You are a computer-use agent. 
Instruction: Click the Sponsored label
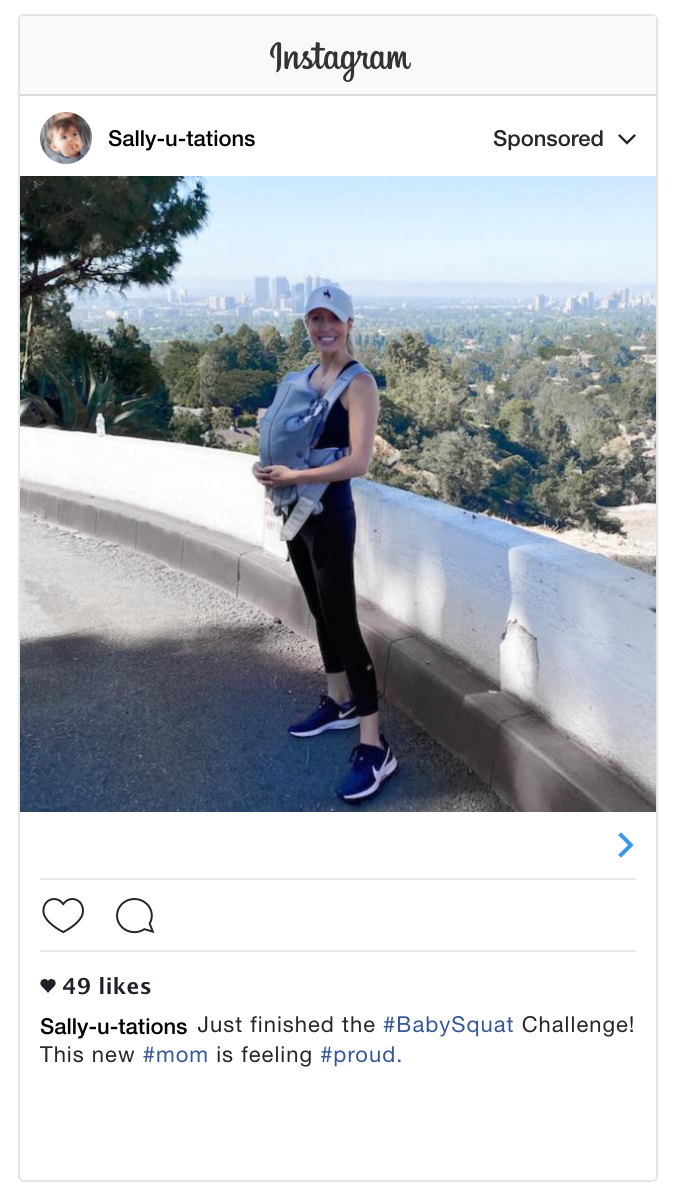click(x=548, y=139)
